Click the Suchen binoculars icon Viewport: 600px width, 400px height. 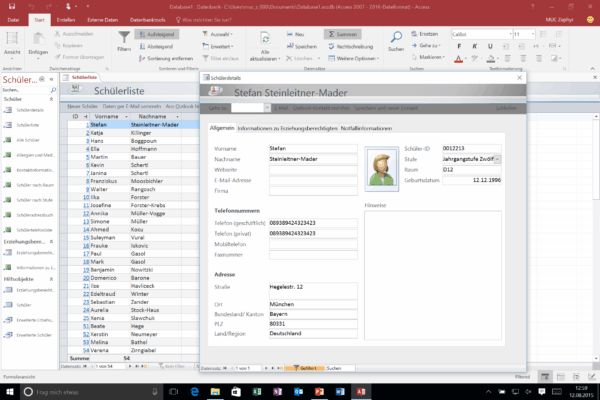click(x=396, y=40)
